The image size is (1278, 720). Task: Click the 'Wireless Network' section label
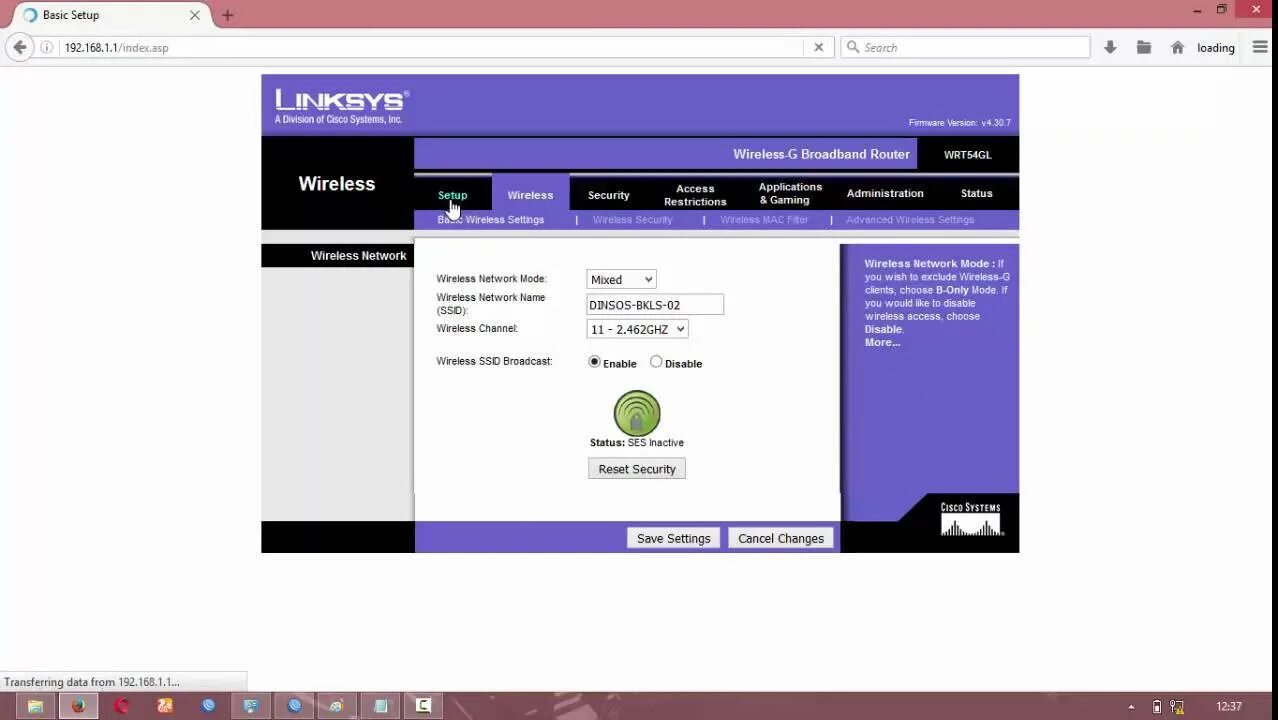tap(358, 256)
